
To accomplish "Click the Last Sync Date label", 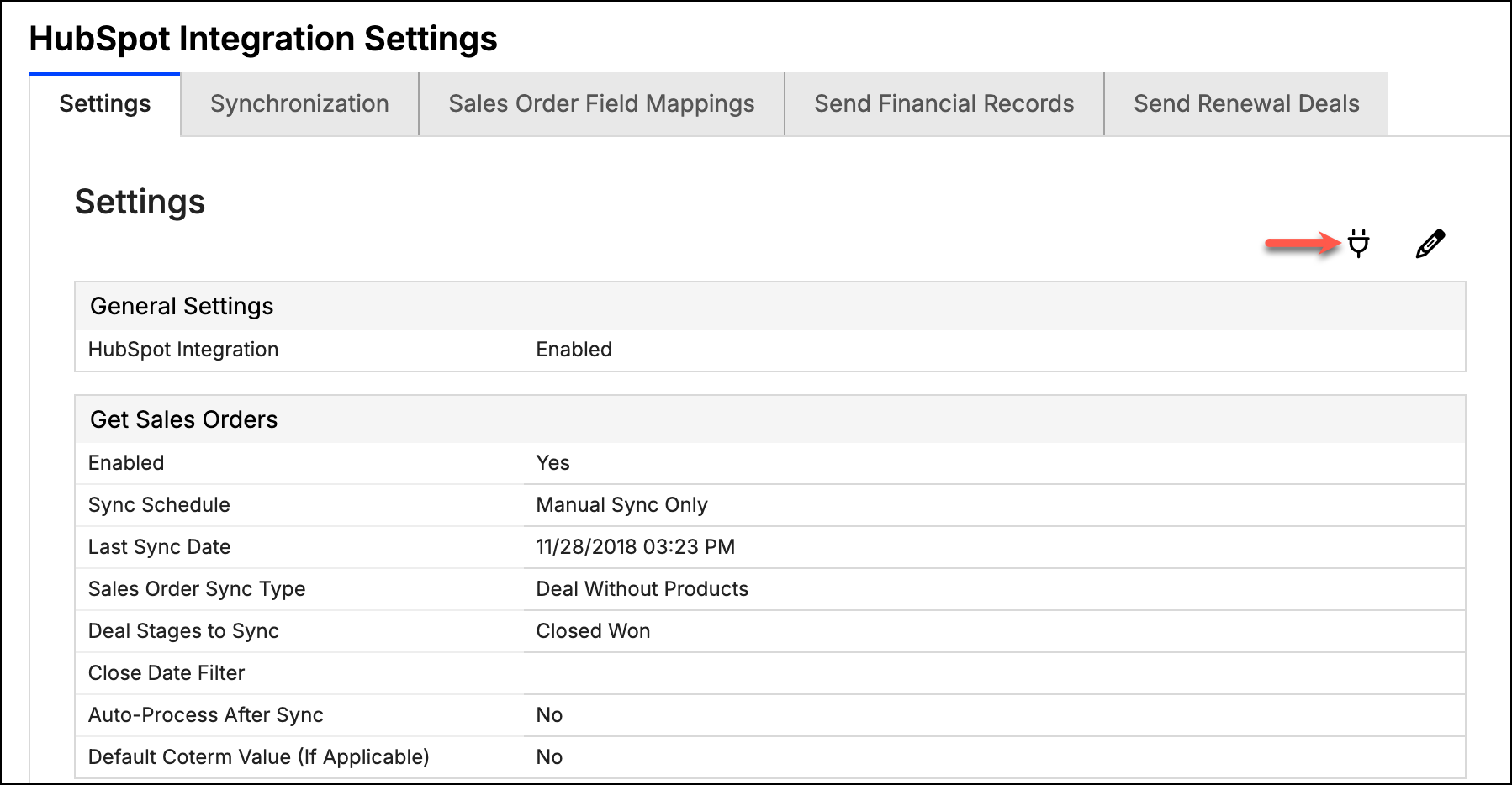I will click(159, 547).
